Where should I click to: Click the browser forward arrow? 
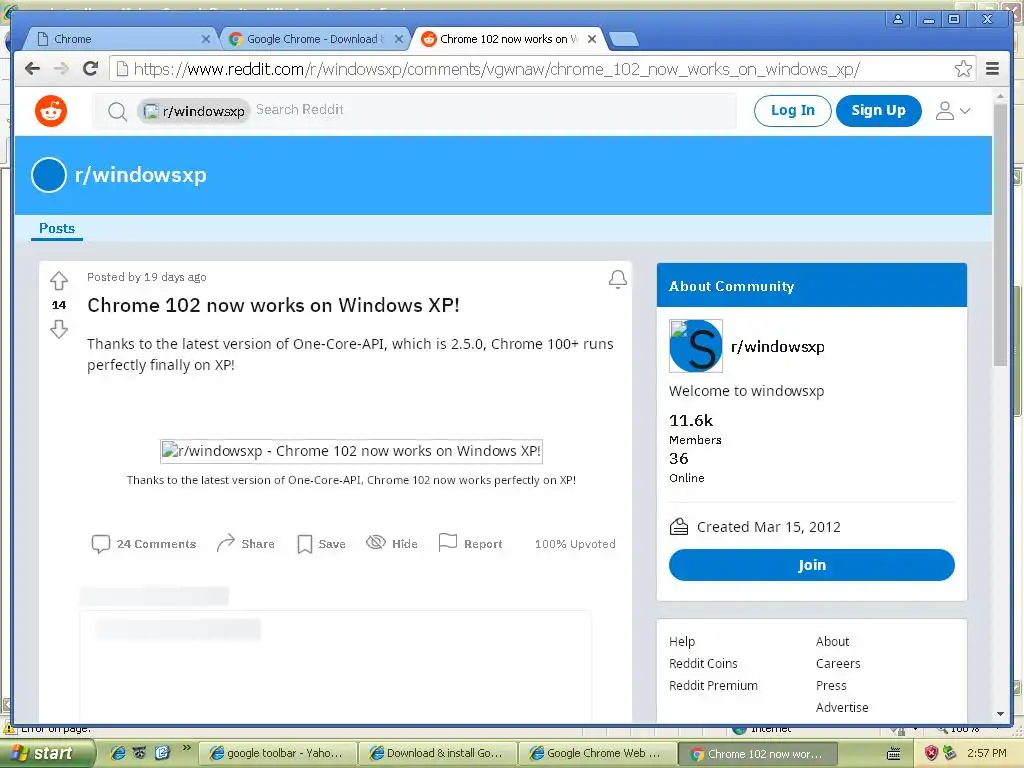pos(61,69)
